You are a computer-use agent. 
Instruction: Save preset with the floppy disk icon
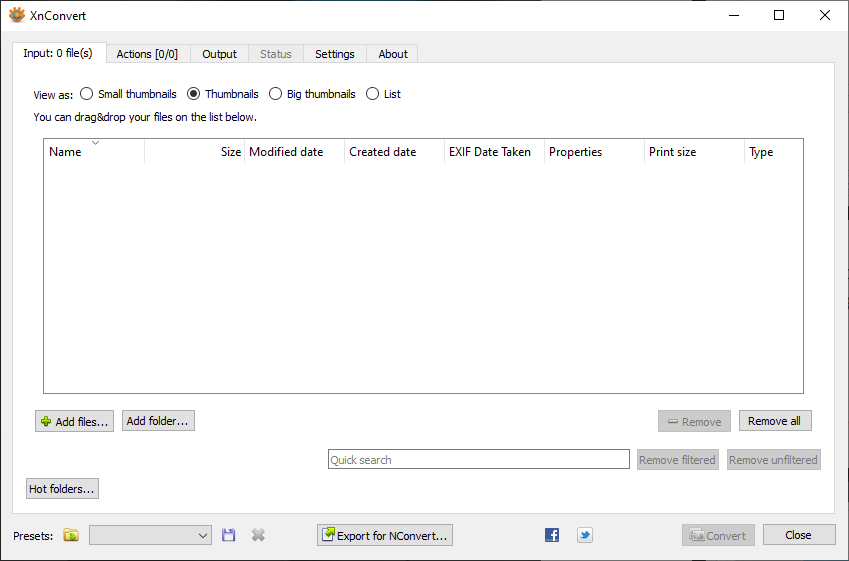tap(228, 536)
